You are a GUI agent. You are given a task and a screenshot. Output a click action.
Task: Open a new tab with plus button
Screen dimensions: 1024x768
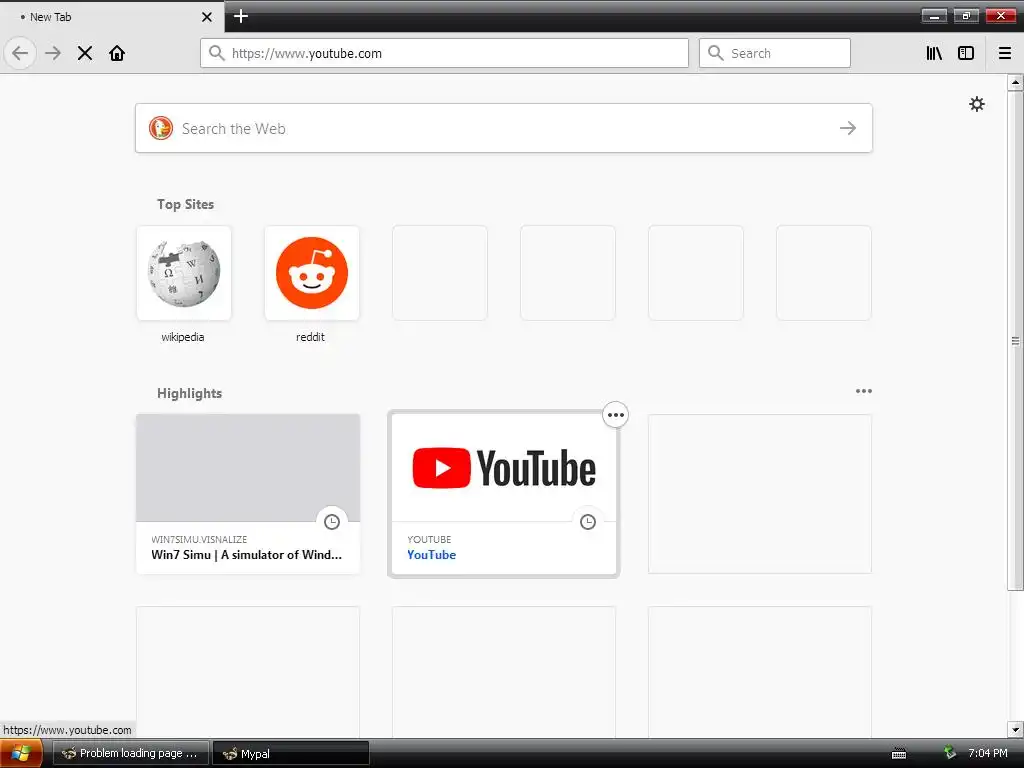[x=241, y=16]
